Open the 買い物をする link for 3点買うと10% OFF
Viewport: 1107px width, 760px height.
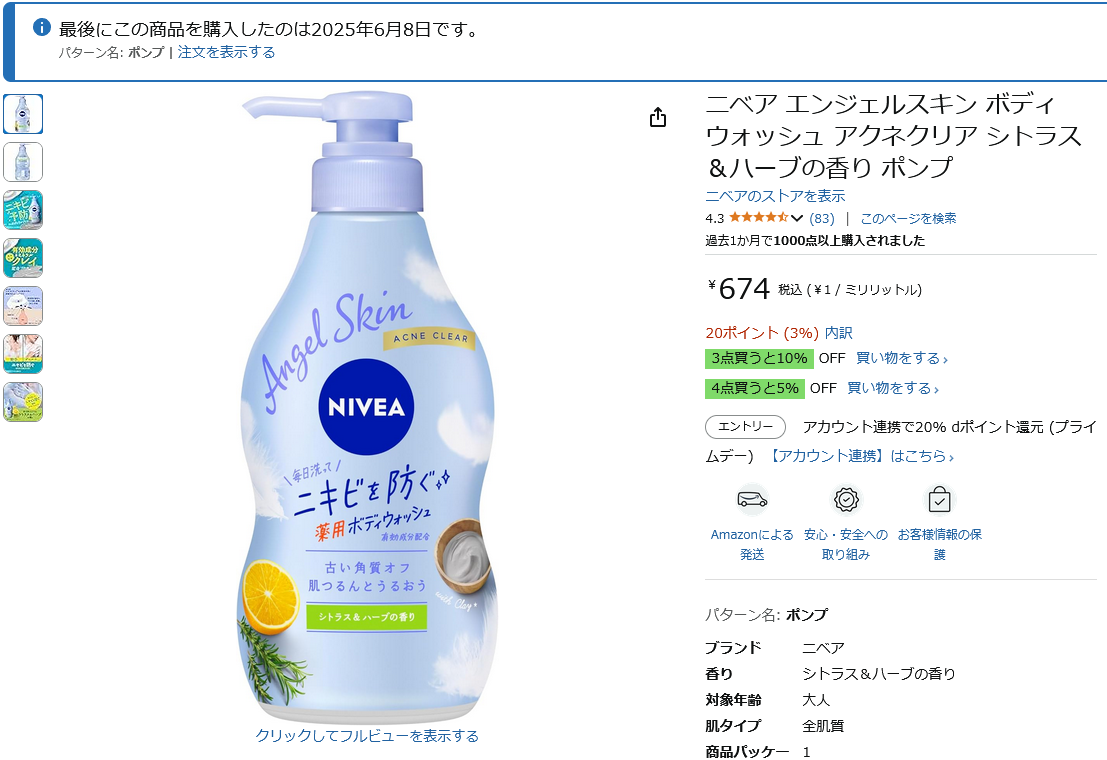[x=902, y=358]
